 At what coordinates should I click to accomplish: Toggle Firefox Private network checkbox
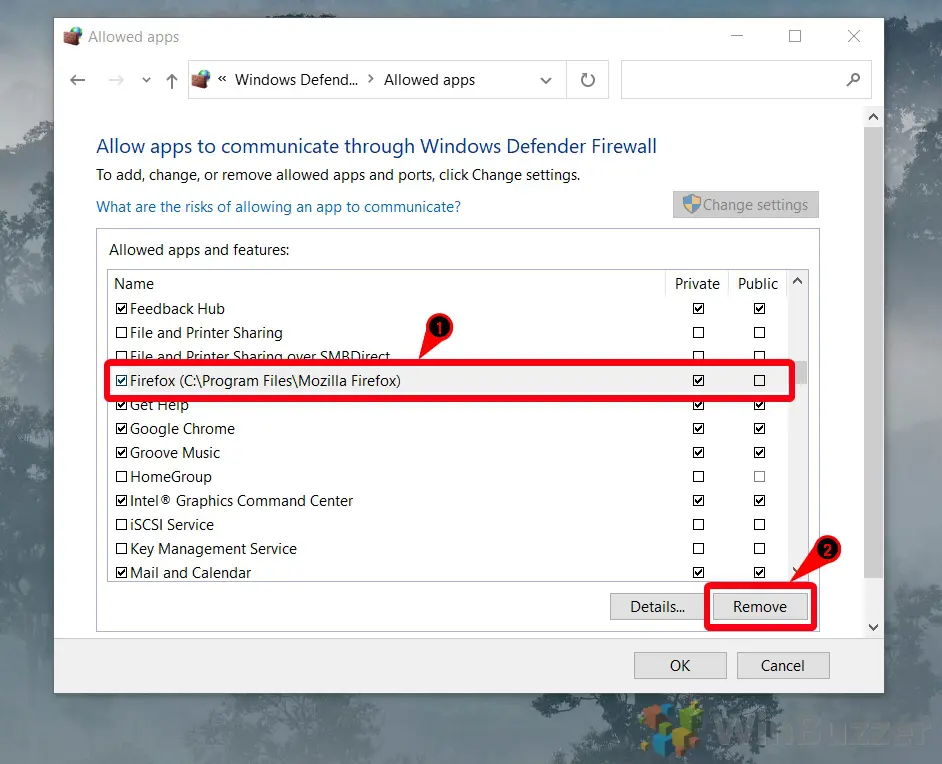pyautogui.click(x=698, y=381)
